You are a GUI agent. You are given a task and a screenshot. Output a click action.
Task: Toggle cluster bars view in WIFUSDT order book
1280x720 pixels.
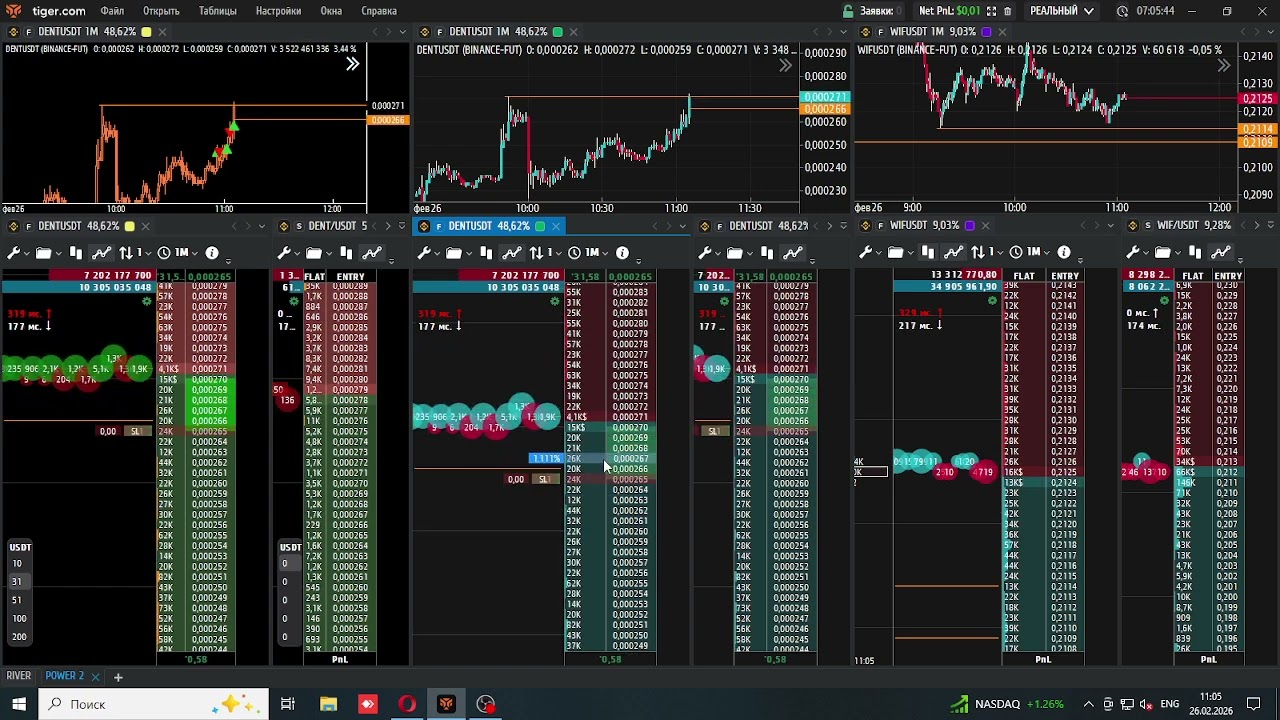click(x=927, y=253)
